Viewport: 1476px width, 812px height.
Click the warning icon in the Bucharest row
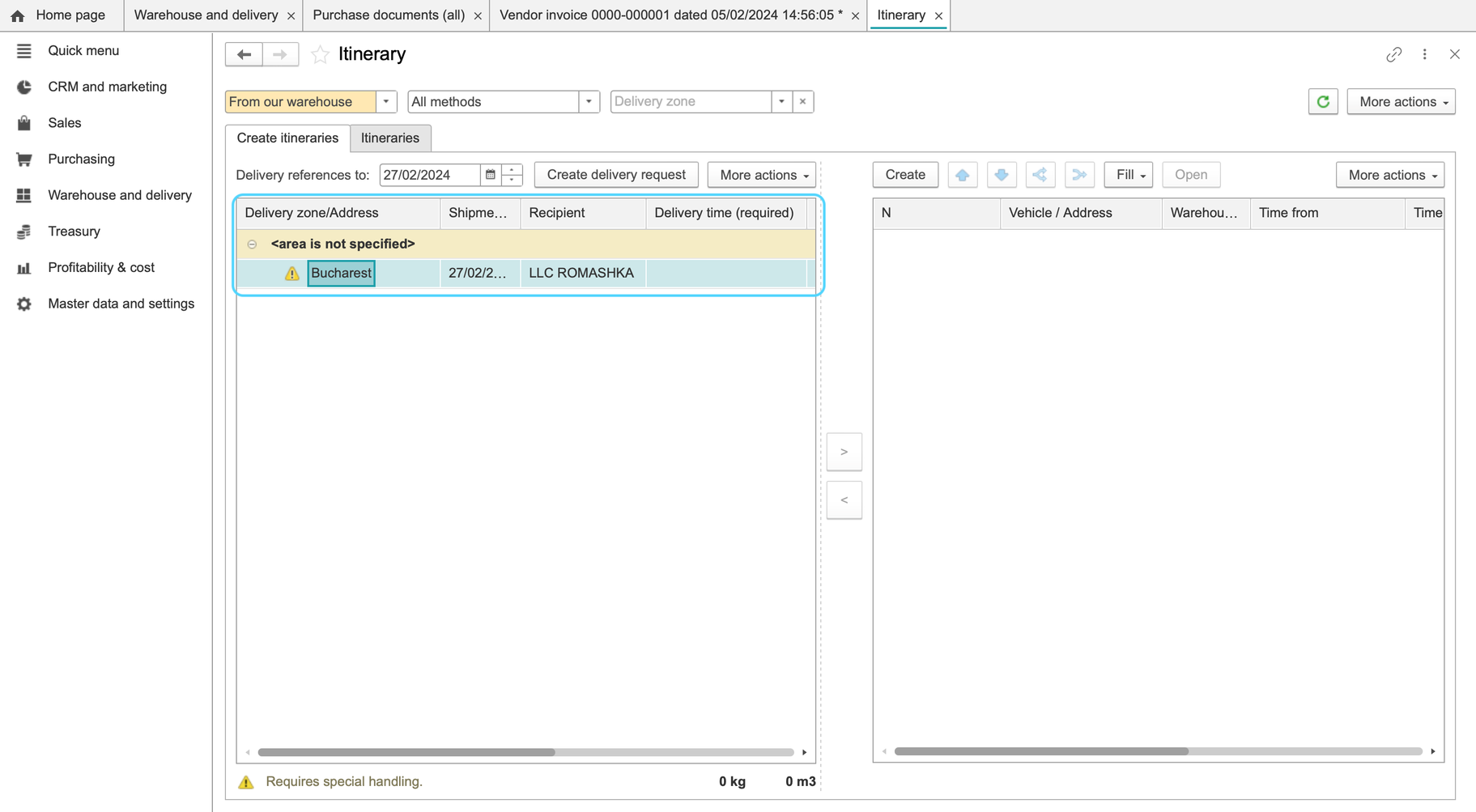(291, 274)
